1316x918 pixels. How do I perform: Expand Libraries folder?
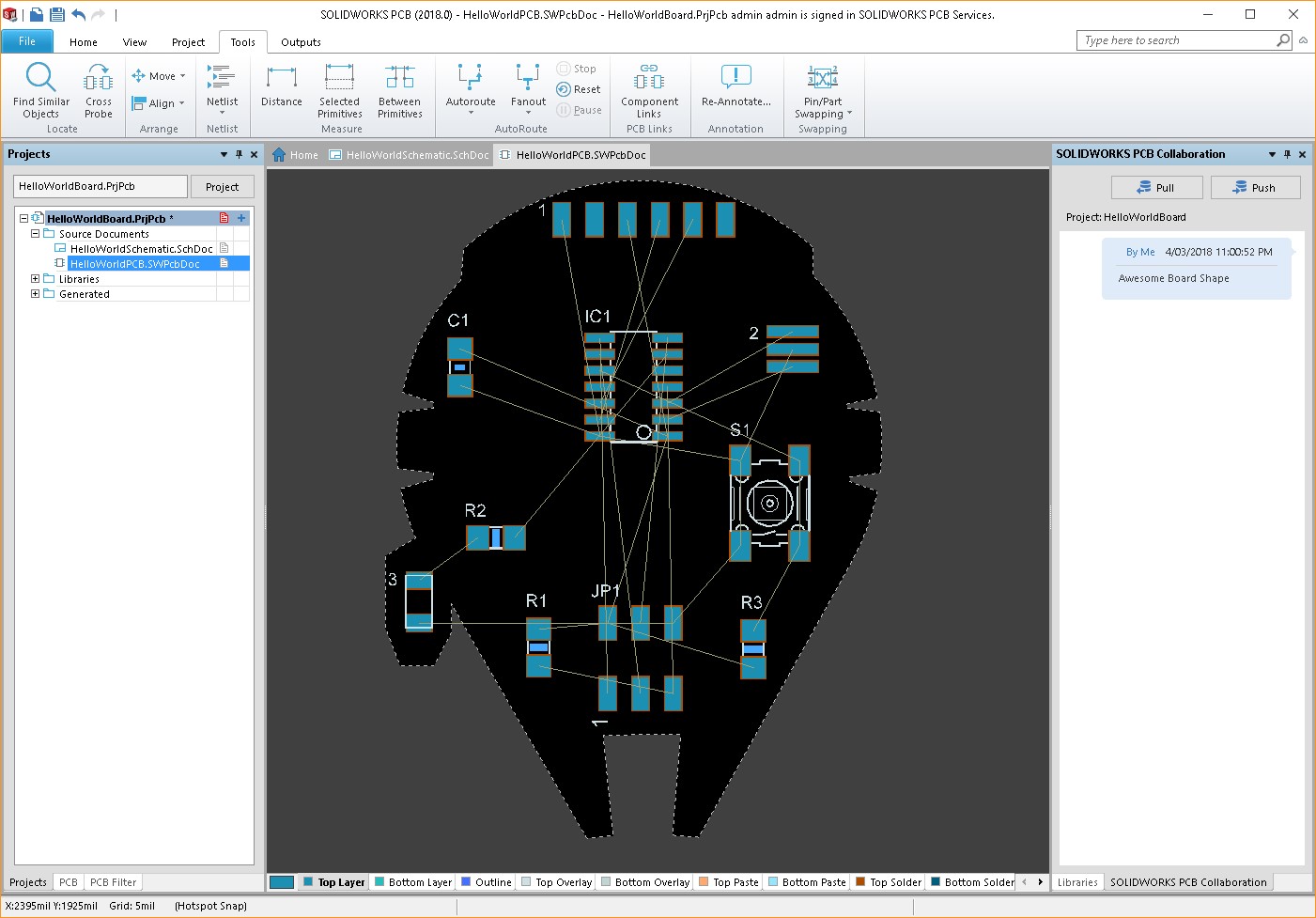(35, 278)
